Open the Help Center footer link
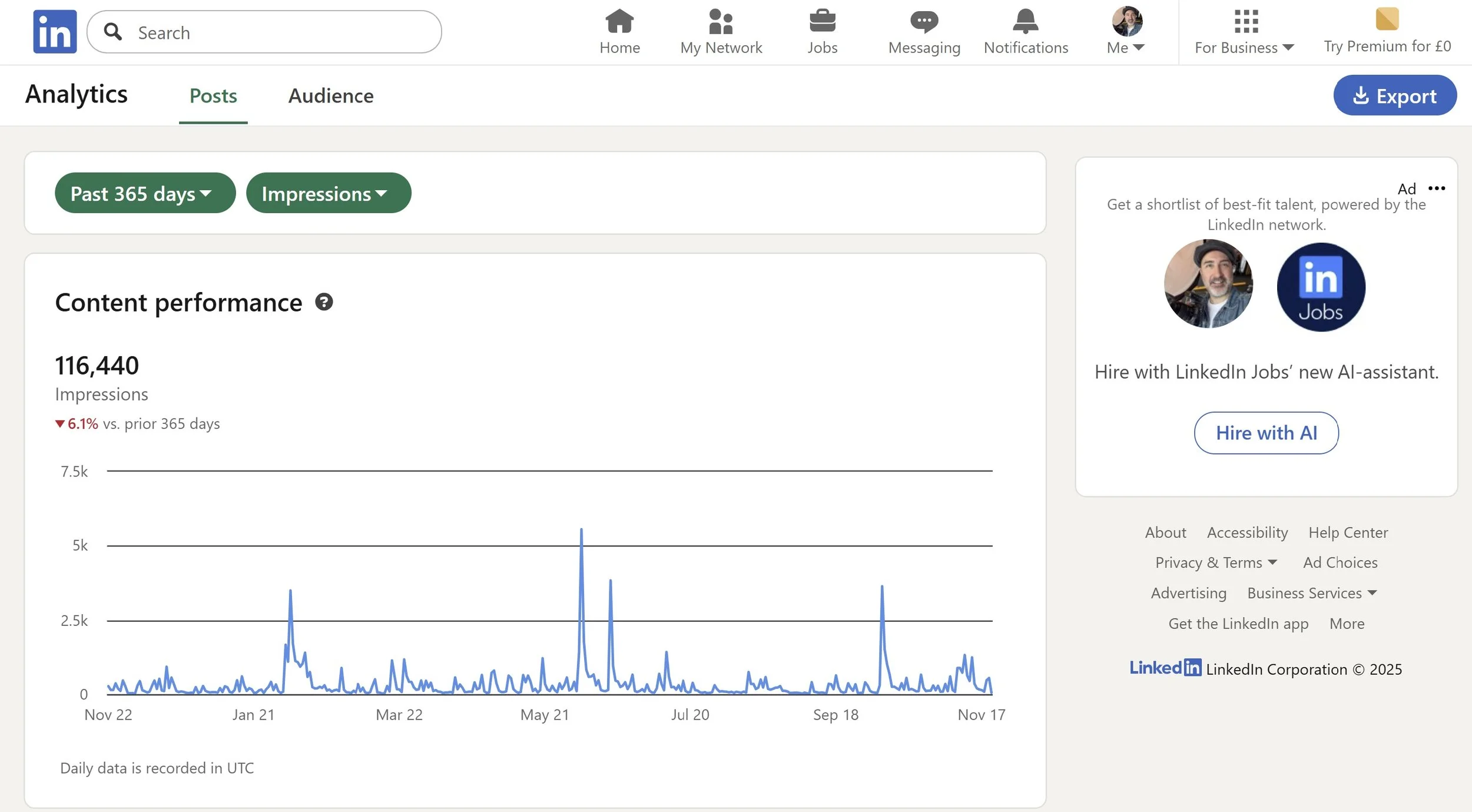This screenshot has height=812, width=1472. (x=1348, y=532)
